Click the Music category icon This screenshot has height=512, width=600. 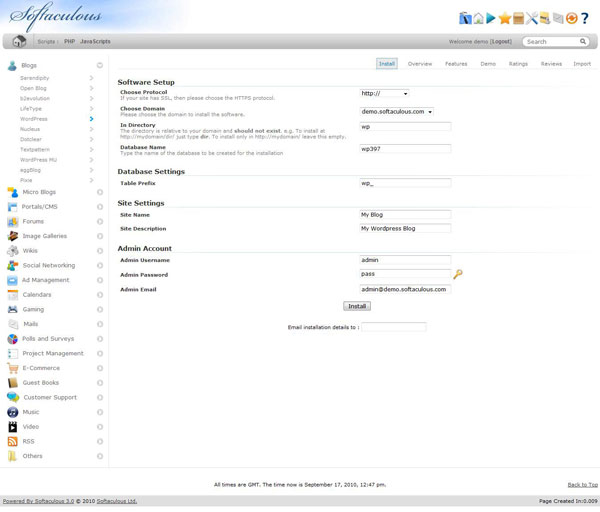point(12,412)
